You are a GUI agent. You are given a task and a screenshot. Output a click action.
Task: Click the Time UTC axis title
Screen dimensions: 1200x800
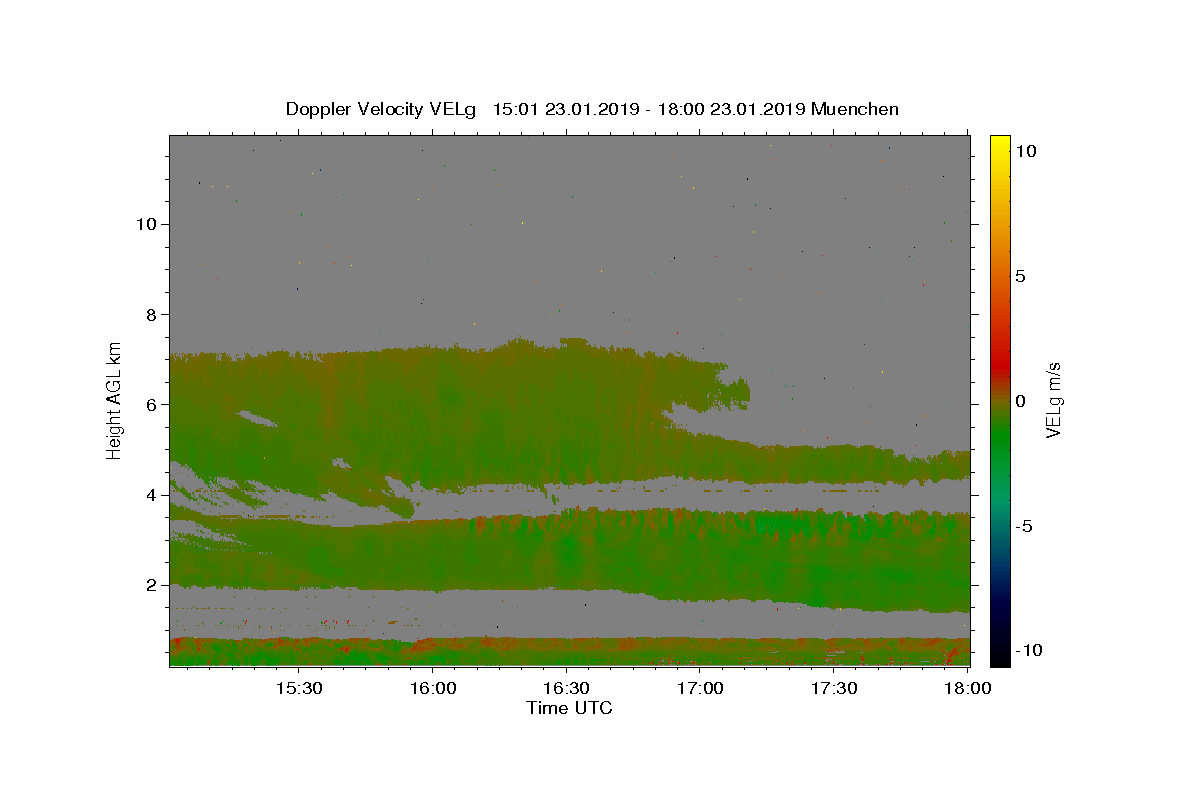point(569,708)
